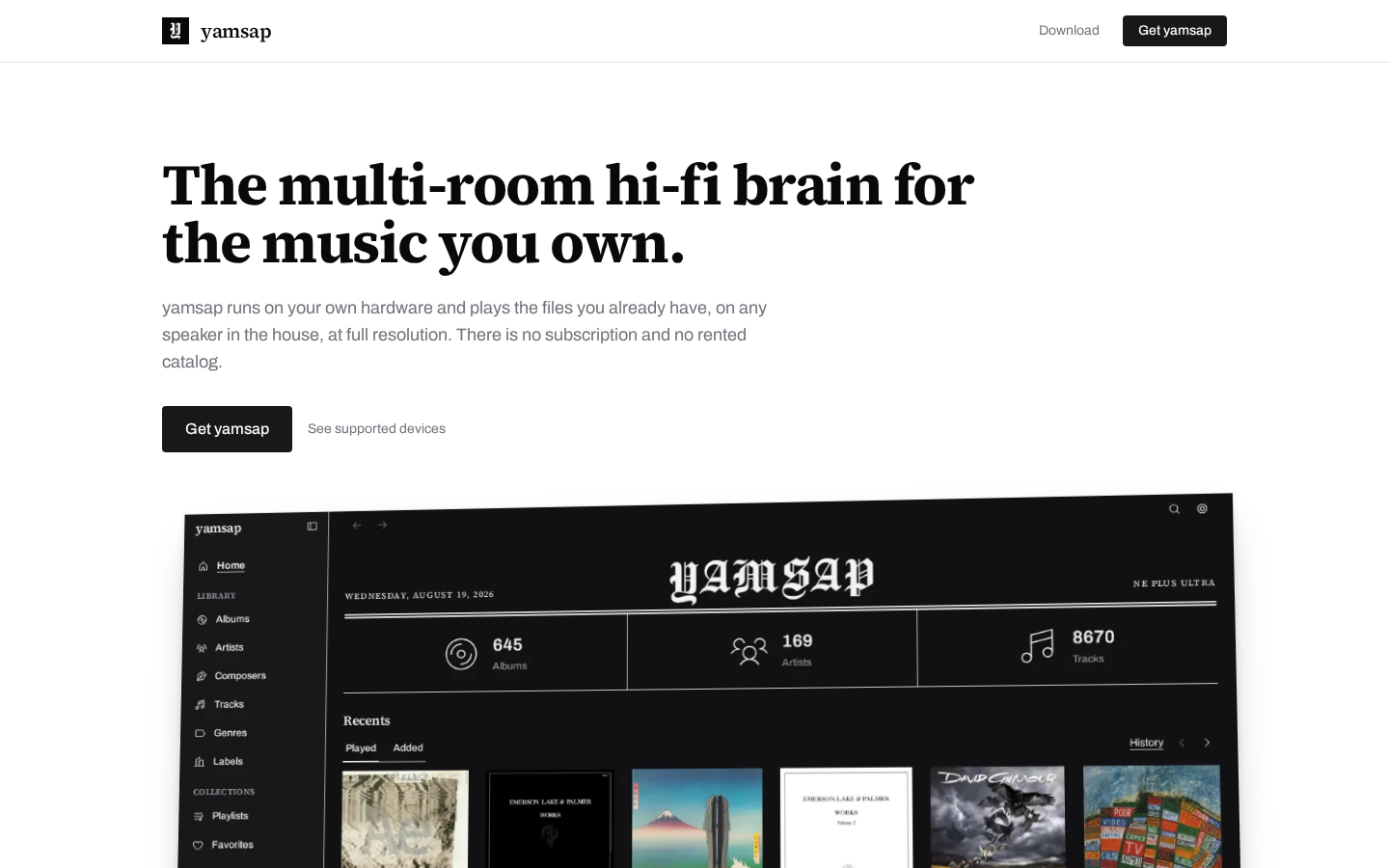Screen dimensions: 1389x868
Task: Click the yamsap logo icon in header
Action: click(176, 31)
